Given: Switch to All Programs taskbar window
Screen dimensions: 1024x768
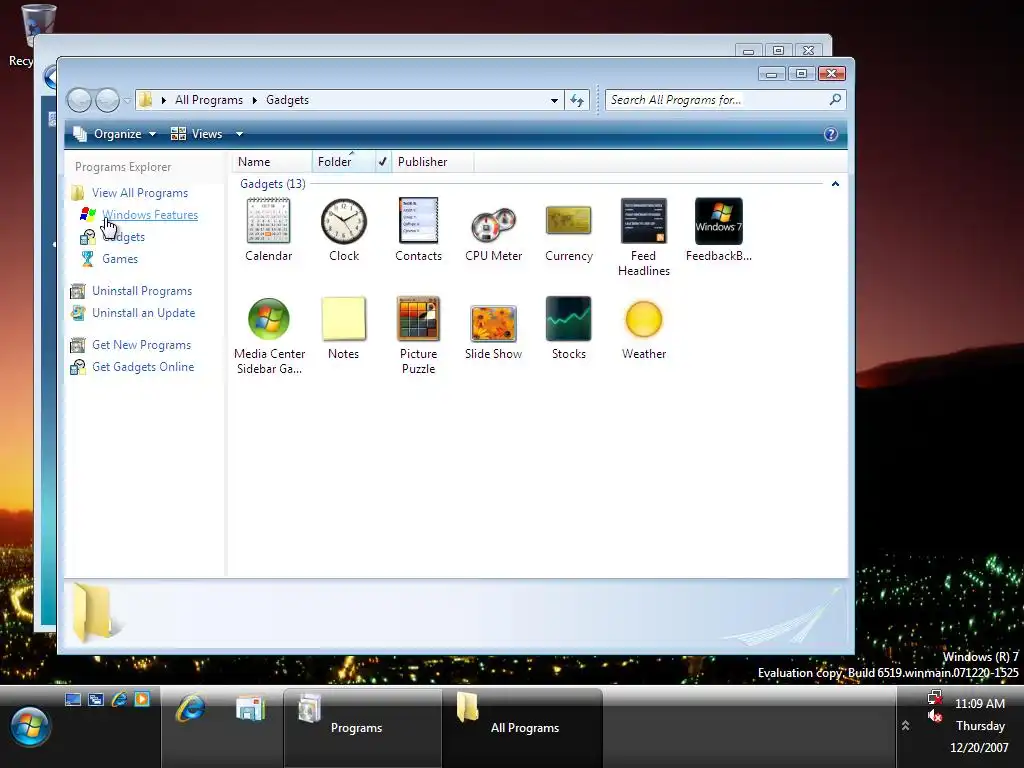Looking at the screenshot, I should tap(522, 728).
